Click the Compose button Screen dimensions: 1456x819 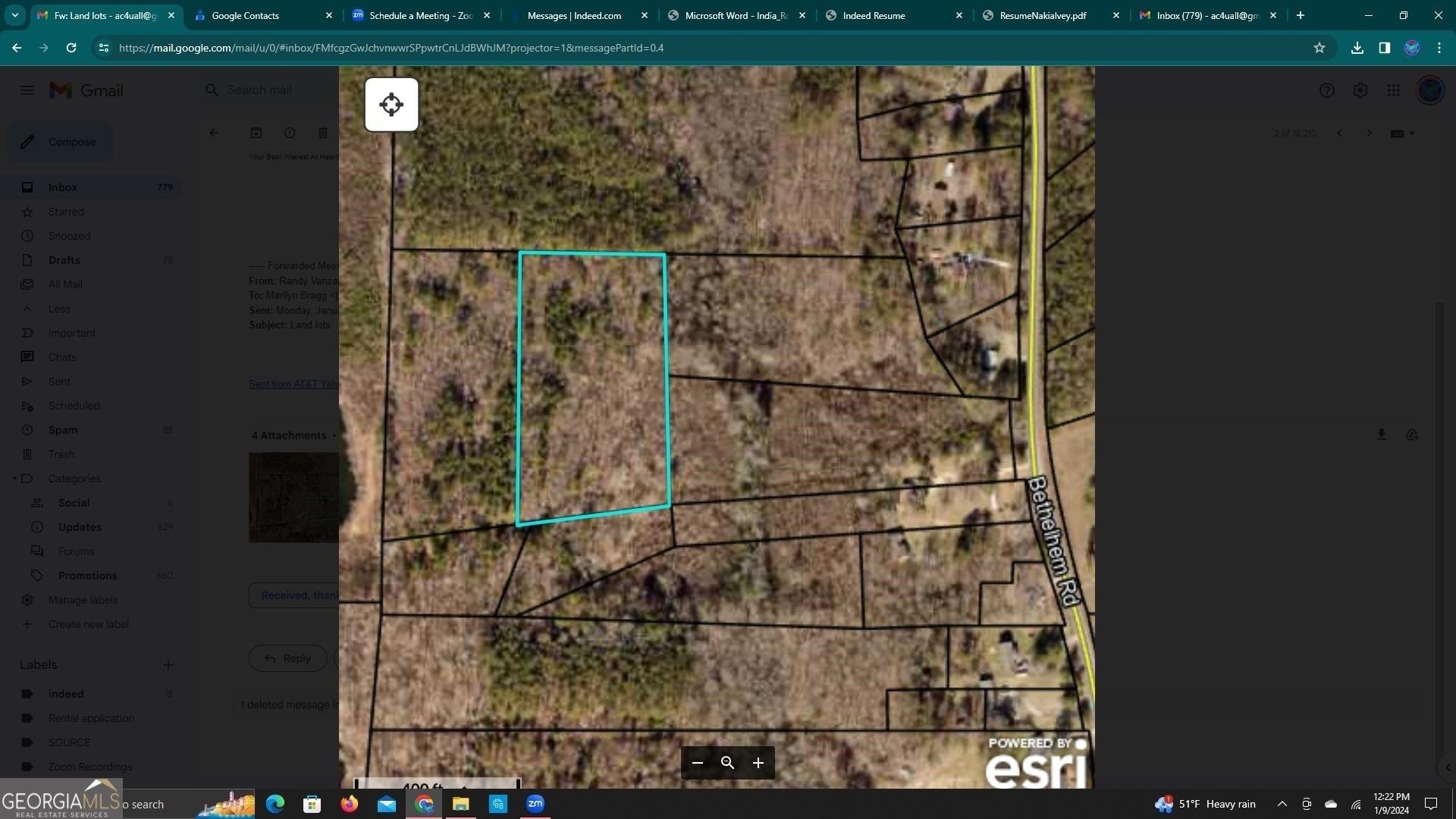point(60,142)
